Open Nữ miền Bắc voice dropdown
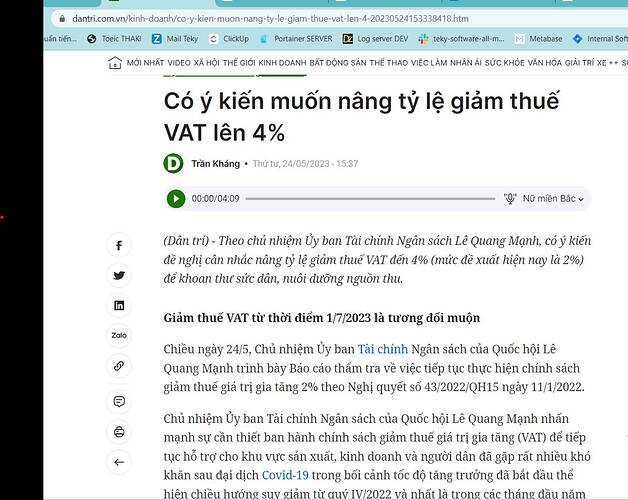The height and width of the screenshot is (500, 628). [x=553, y=199]
